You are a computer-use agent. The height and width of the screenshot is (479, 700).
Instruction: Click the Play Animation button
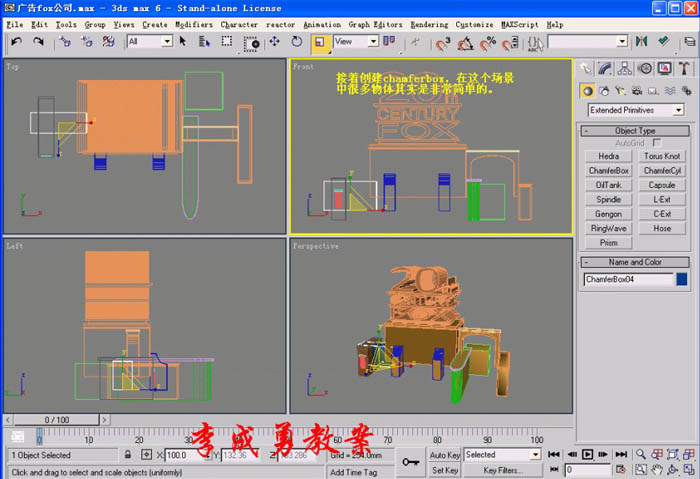point(588,454)
